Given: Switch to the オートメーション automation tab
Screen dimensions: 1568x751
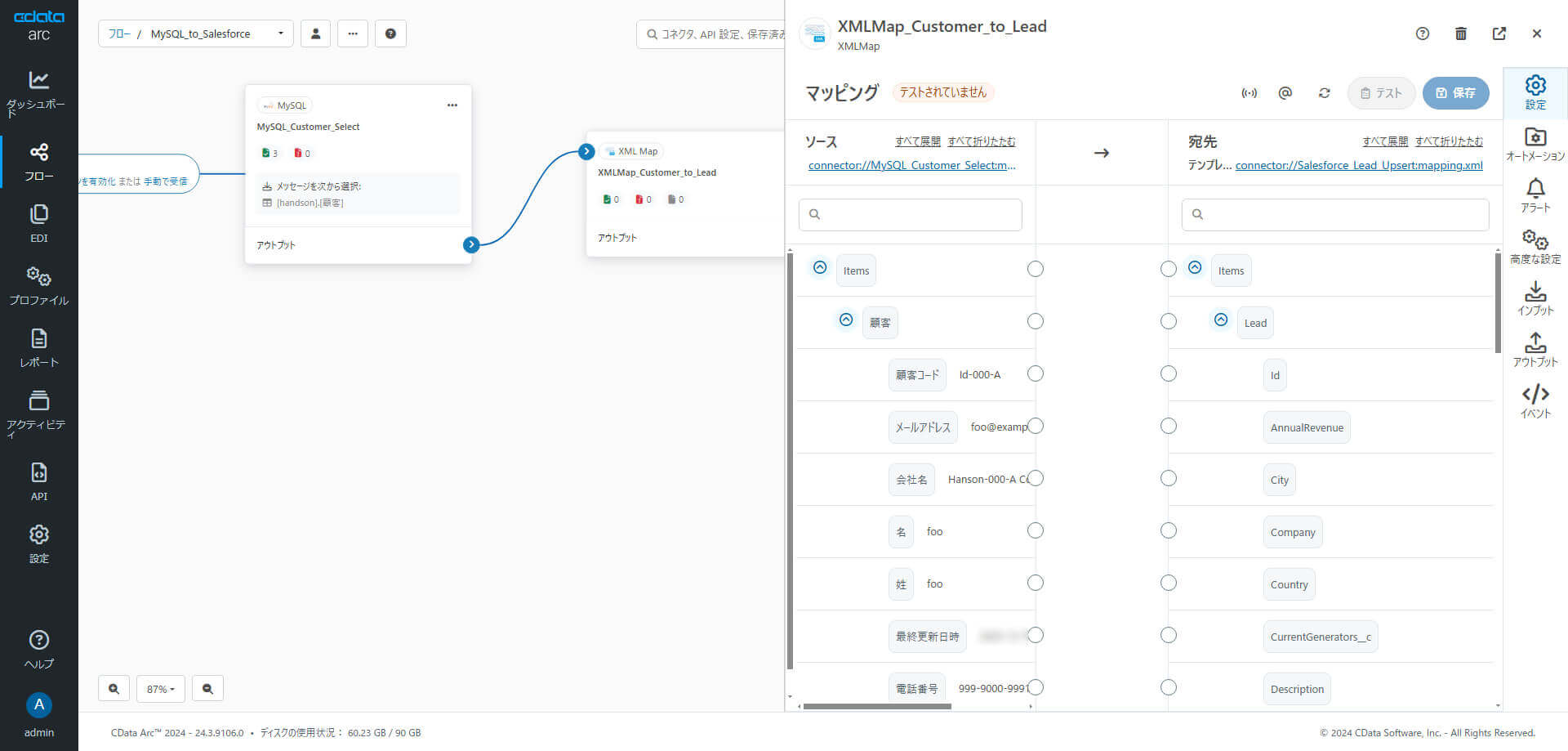Looking at the screenshot, I should point(1535,145).
